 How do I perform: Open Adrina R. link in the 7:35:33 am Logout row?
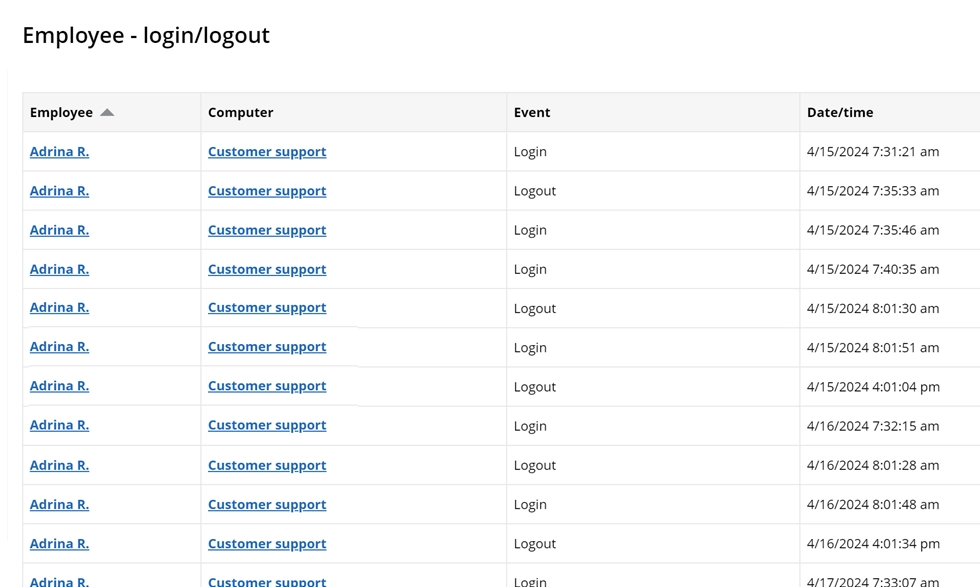[58, 190]
